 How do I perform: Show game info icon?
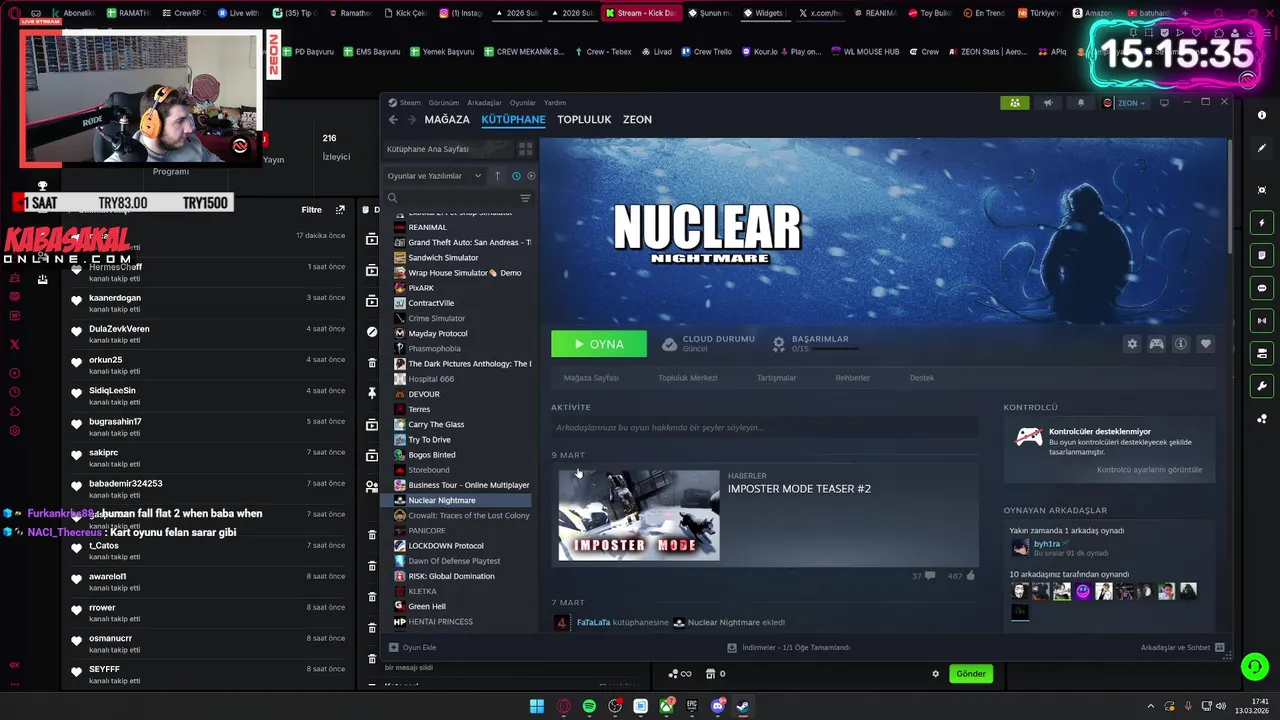coord(1180,344)
